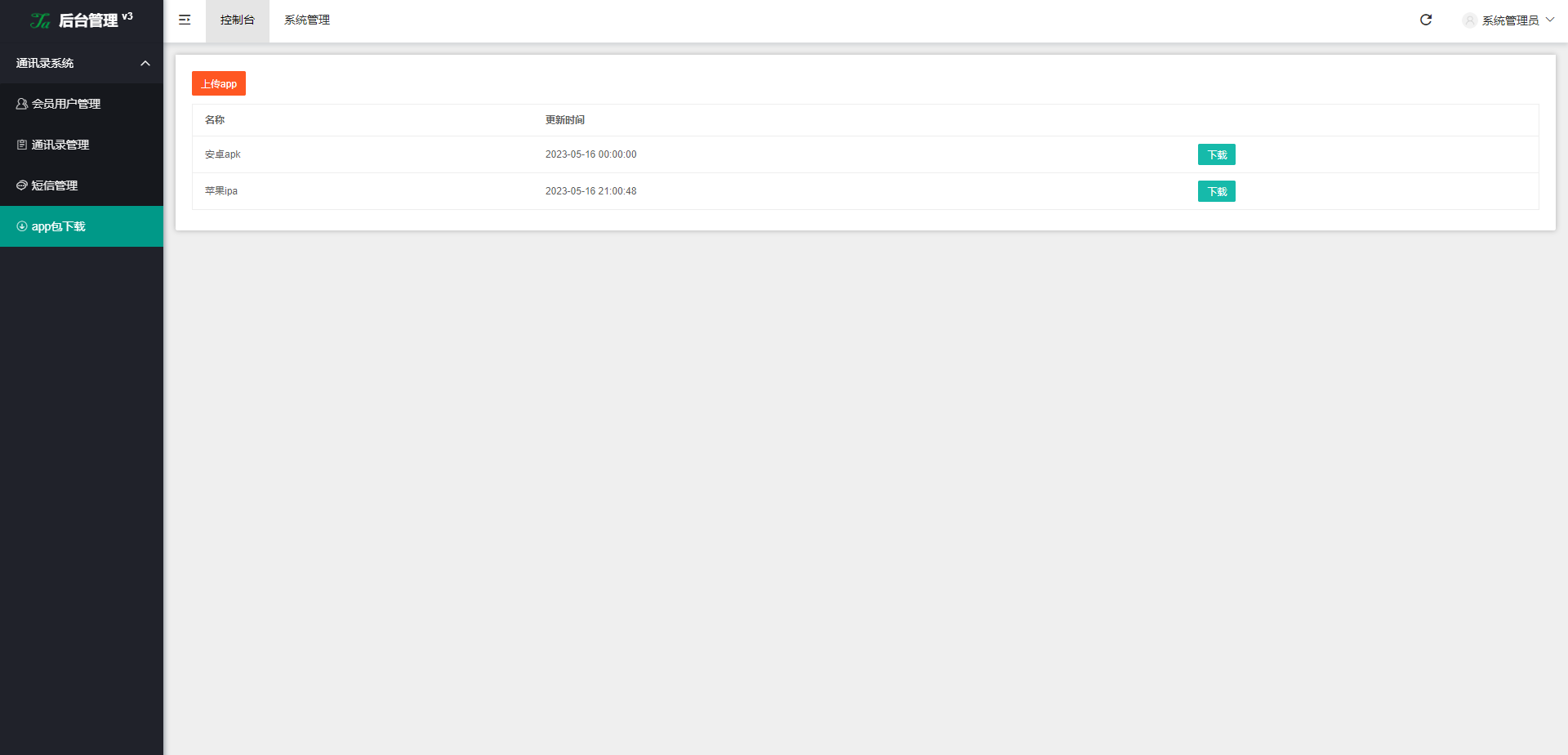Open 会员用户管理 from the sidebar

tap(65, 104)
